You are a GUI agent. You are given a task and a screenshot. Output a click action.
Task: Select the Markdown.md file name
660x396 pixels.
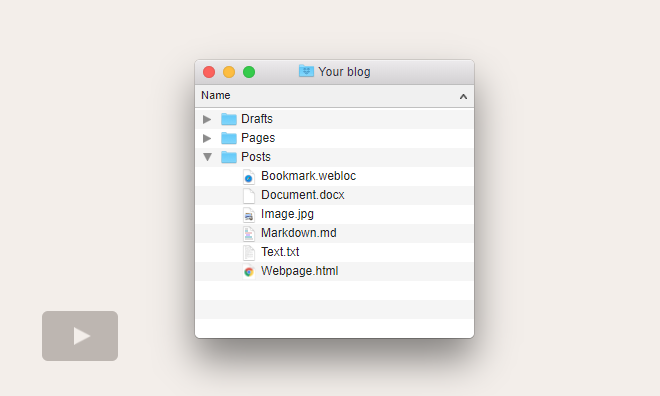299,233
